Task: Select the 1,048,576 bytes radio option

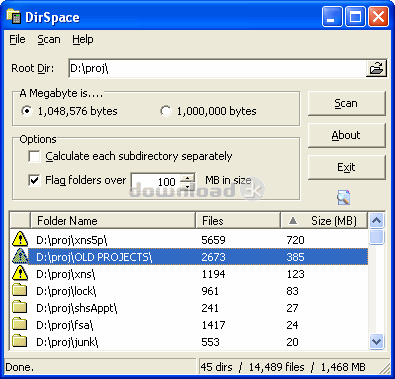Action: (26, 111)
